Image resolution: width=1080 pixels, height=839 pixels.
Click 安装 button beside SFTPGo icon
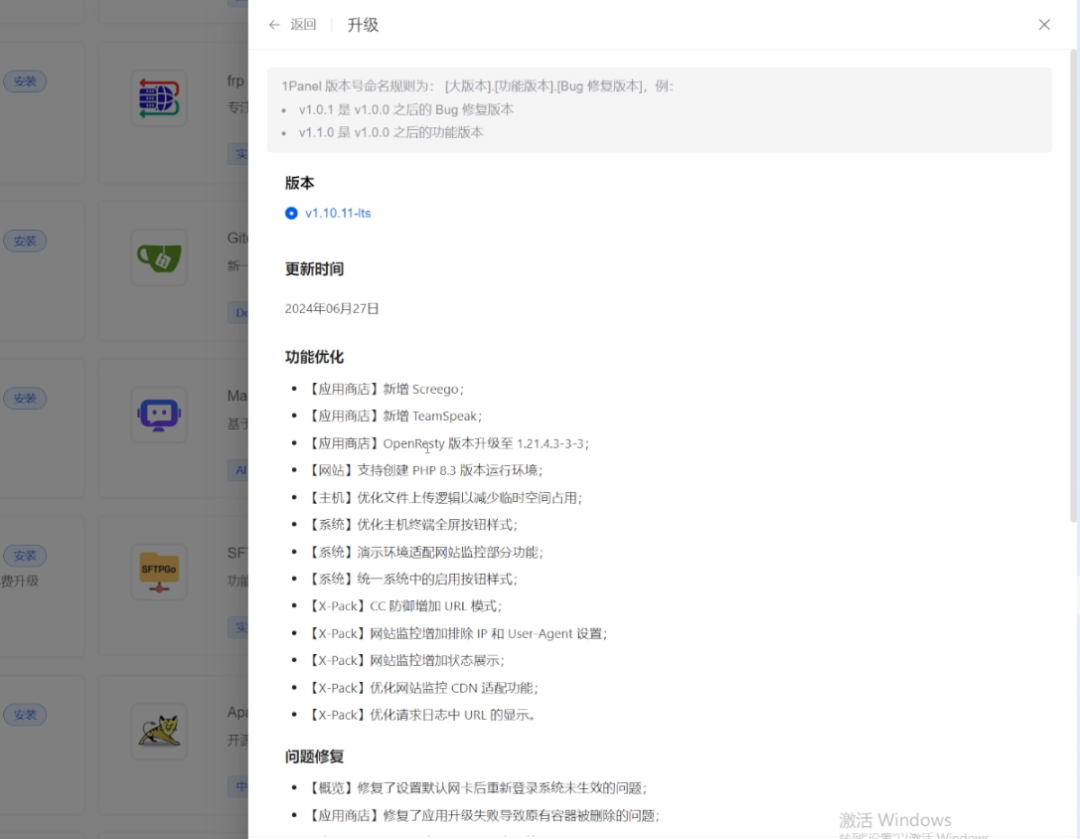tap(25, 555)
